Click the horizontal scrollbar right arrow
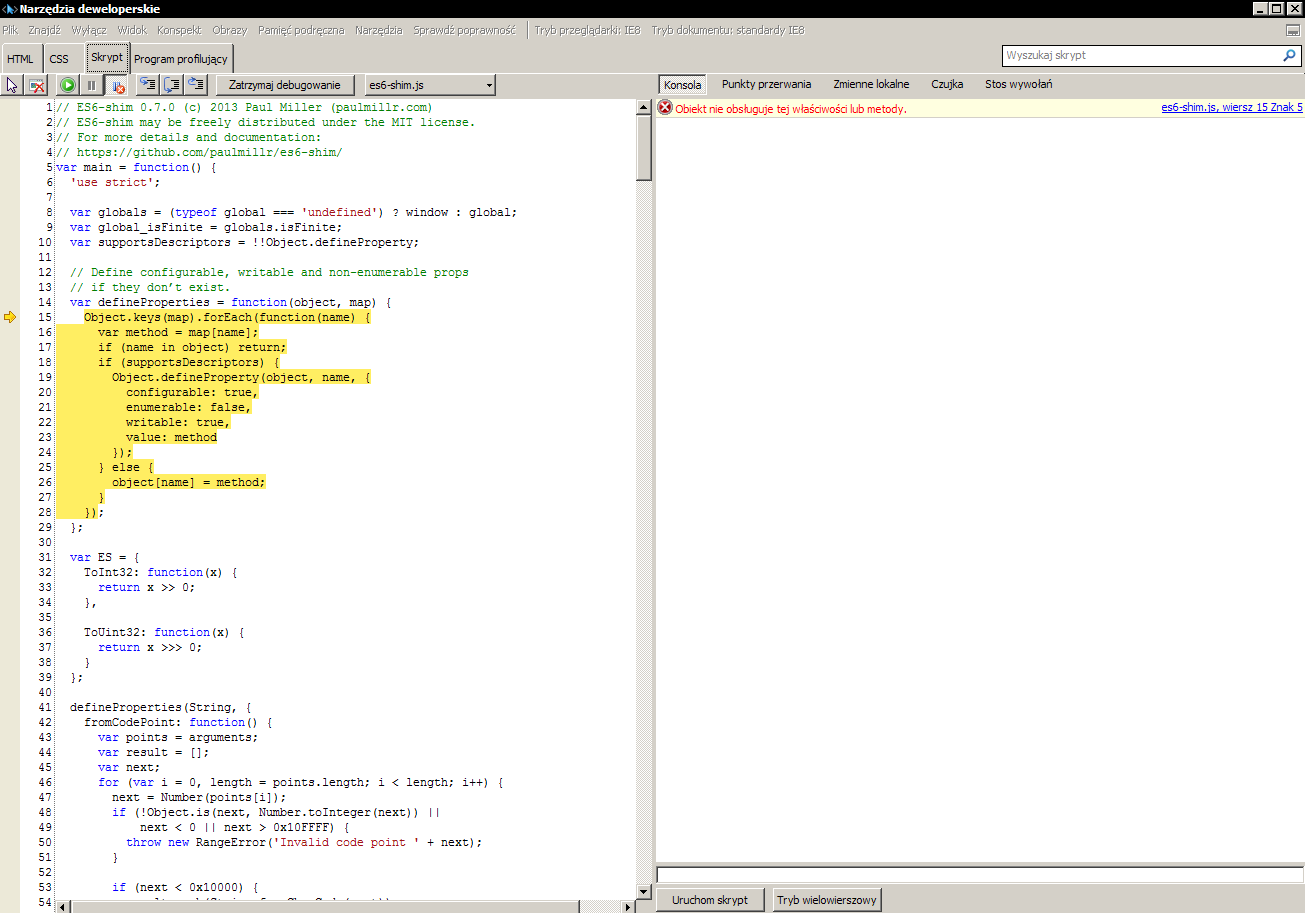 (x=628, y=906)
